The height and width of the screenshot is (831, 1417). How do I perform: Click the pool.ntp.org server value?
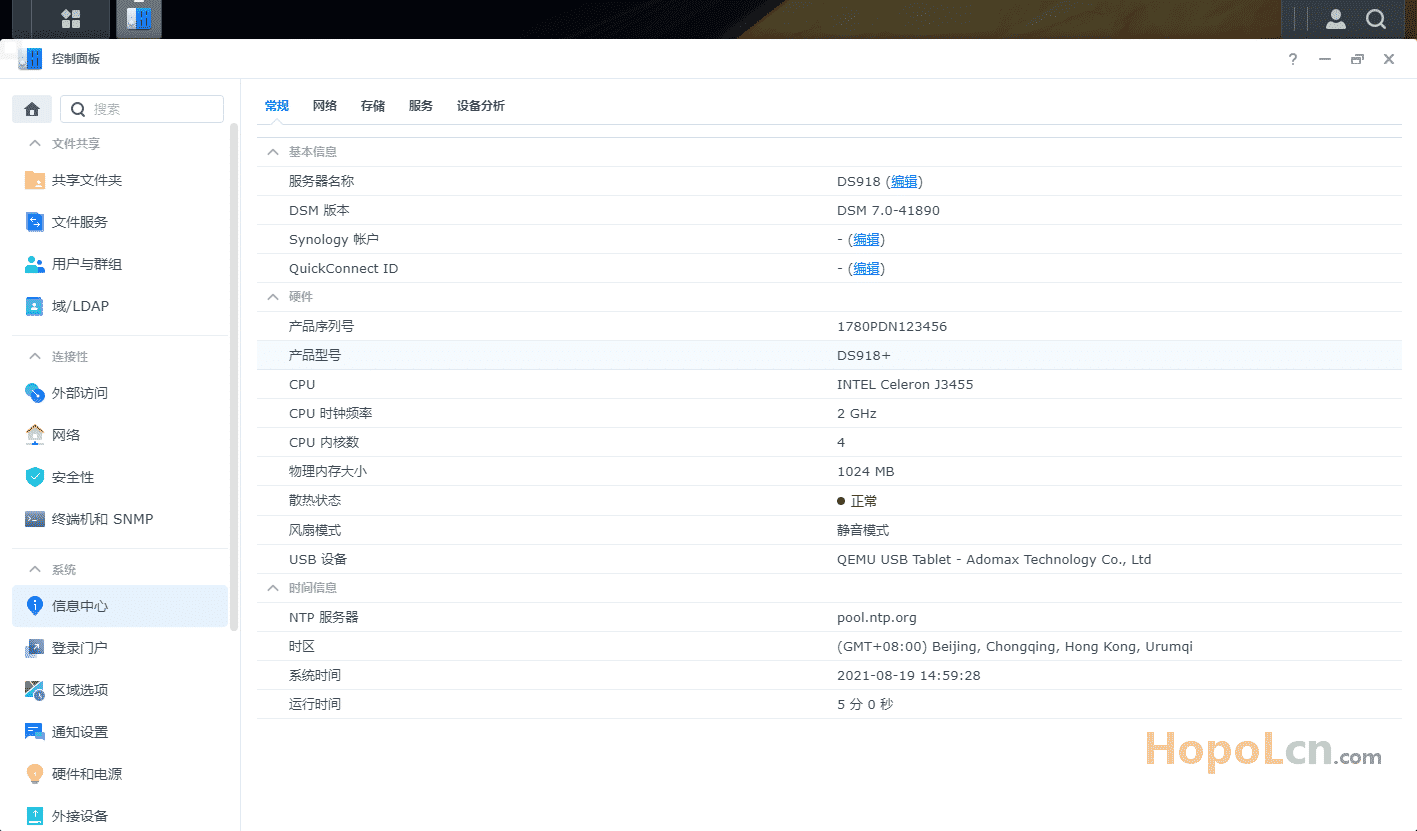[x=877, y=618]
